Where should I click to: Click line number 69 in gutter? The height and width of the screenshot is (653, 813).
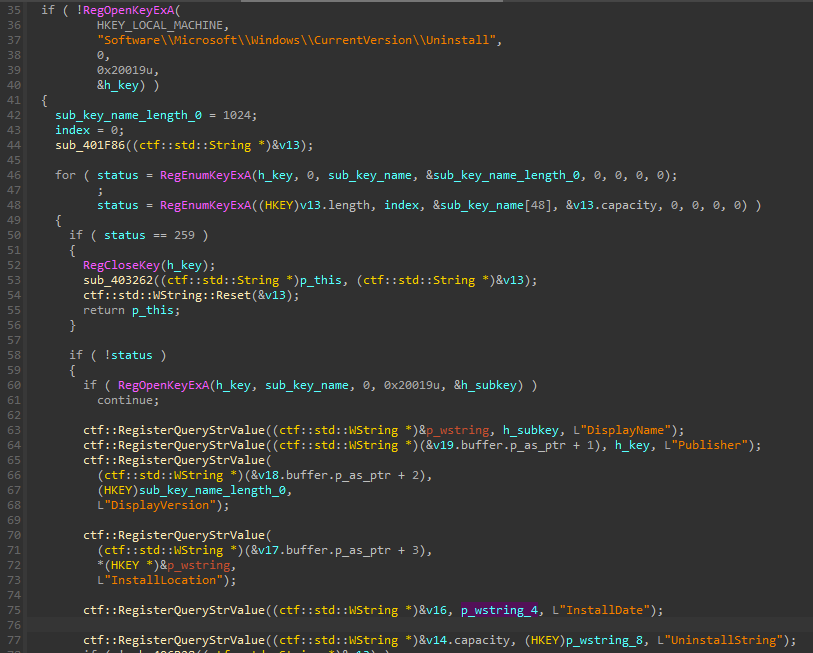coord(14,520)
